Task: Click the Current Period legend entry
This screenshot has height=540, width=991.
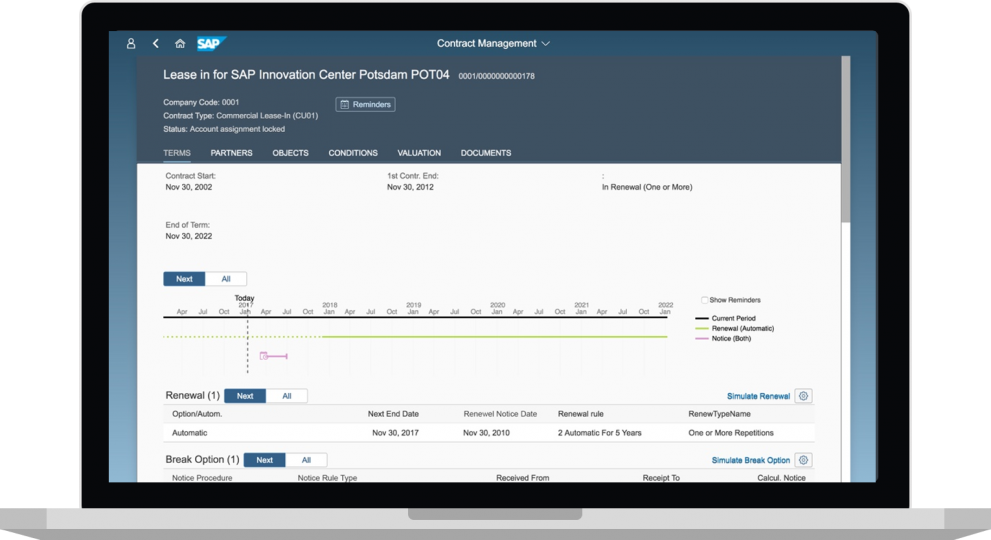Action: (x=726, y=319)
